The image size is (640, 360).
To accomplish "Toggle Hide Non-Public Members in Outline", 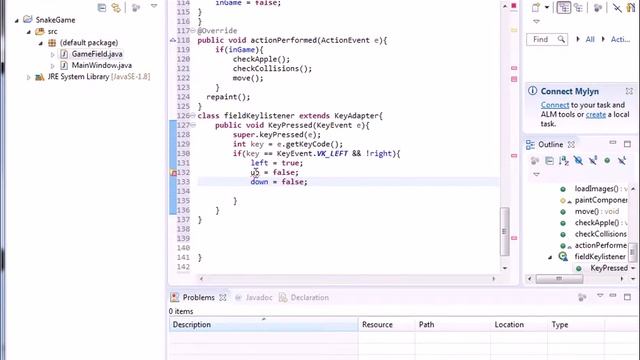I will click(607, 161).
